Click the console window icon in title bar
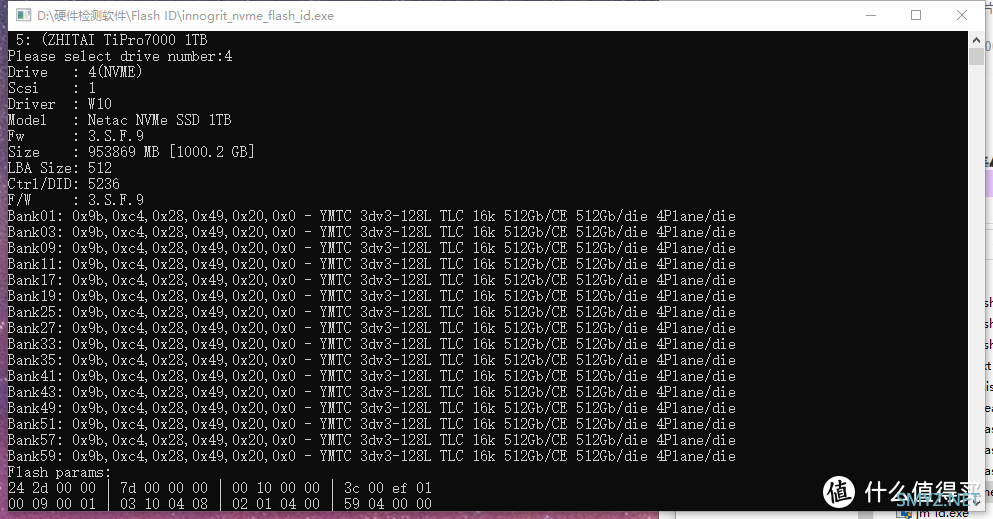The width and height of the screenshot is (993, 519). 23,15
